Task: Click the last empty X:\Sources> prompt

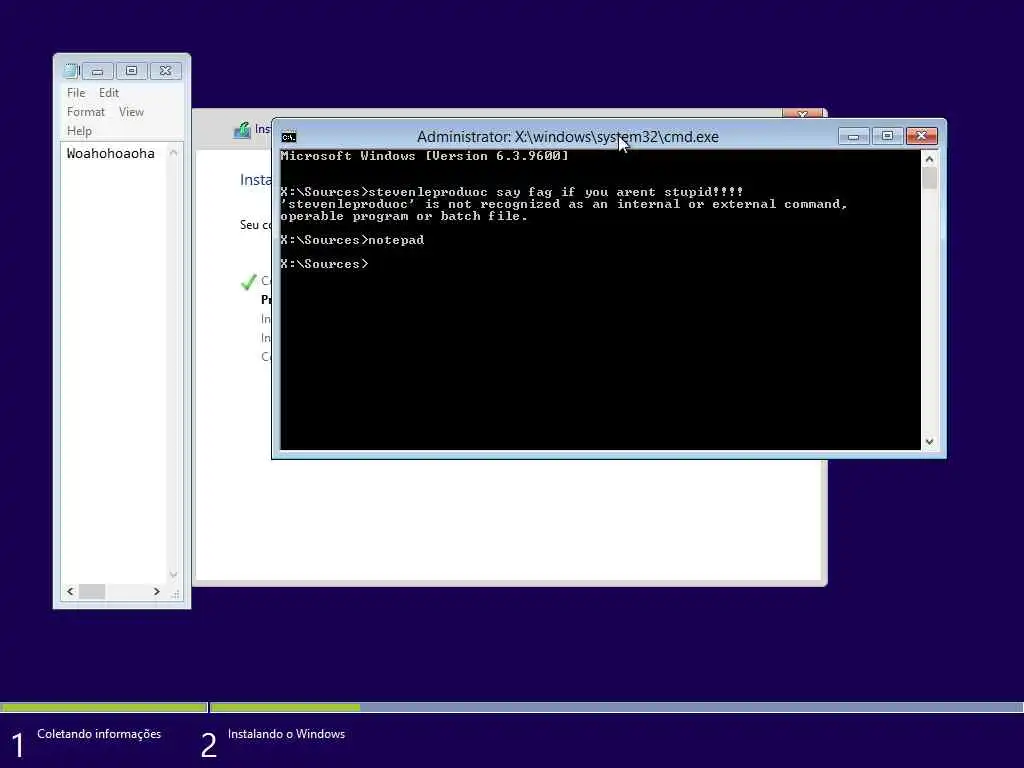Action: click(x=324, y=264)
